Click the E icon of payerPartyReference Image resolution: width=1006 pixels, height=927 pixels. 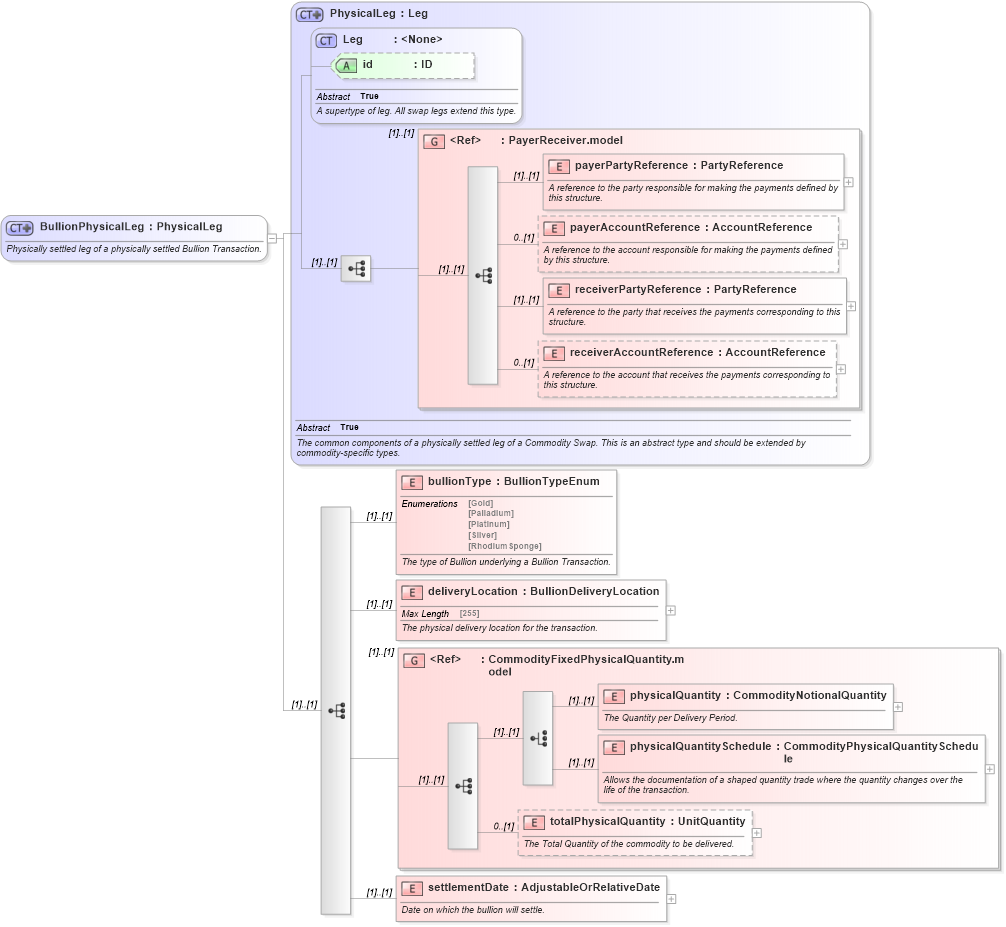pyautogui.click(x=559, y=166)
